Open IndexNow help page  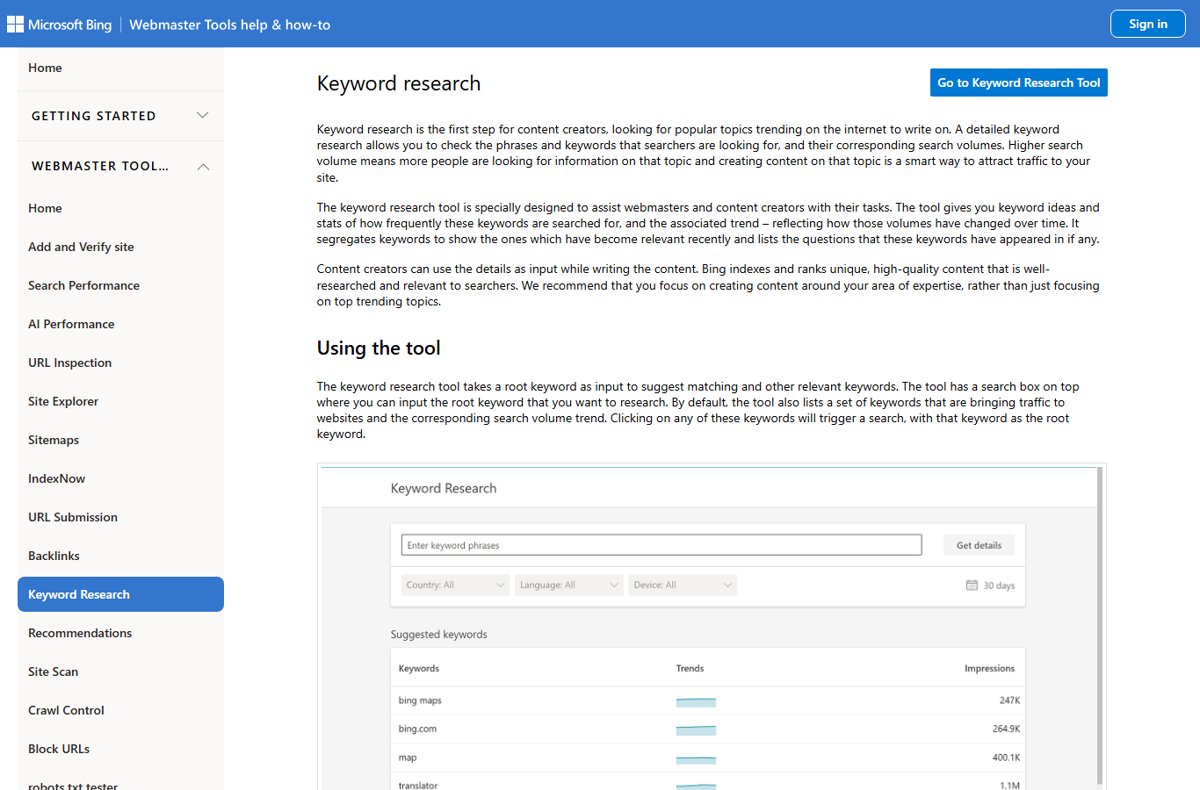[x=57, y=478]
